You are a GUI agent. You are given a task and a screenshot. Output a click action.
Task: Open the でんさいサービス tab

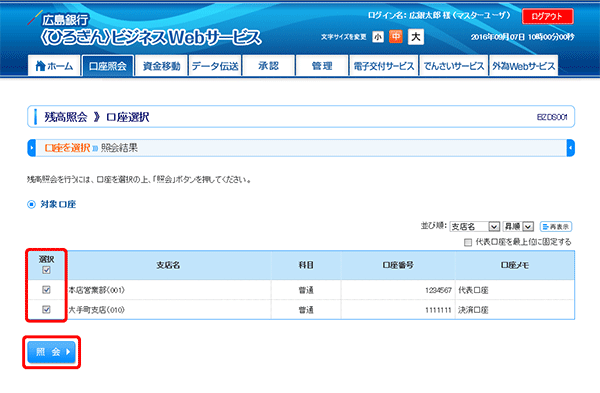453,66
